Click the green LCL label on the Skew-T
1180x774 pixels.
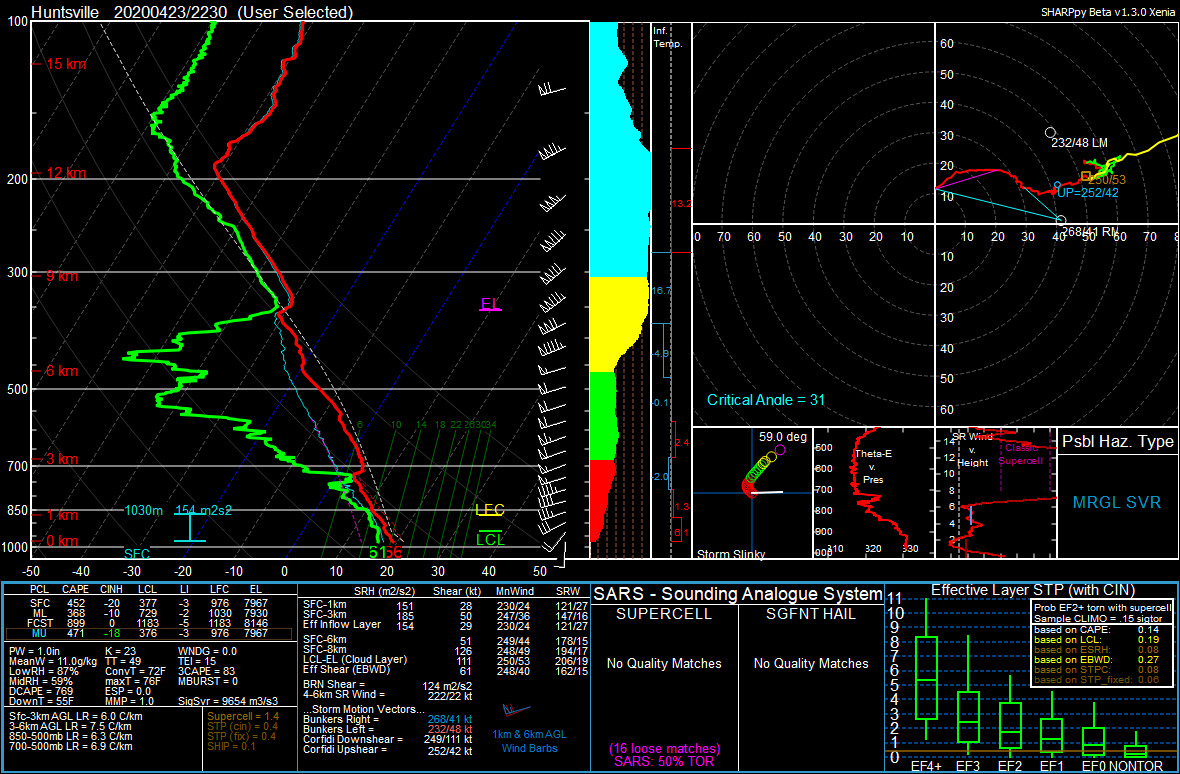(x=490, y=539)
